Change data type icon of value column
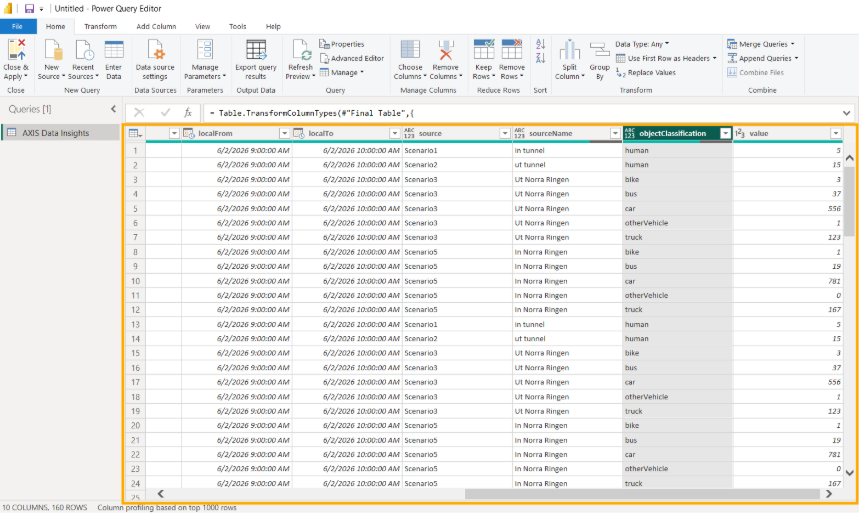This screenshot has height=513, width=859. point(740,133)
